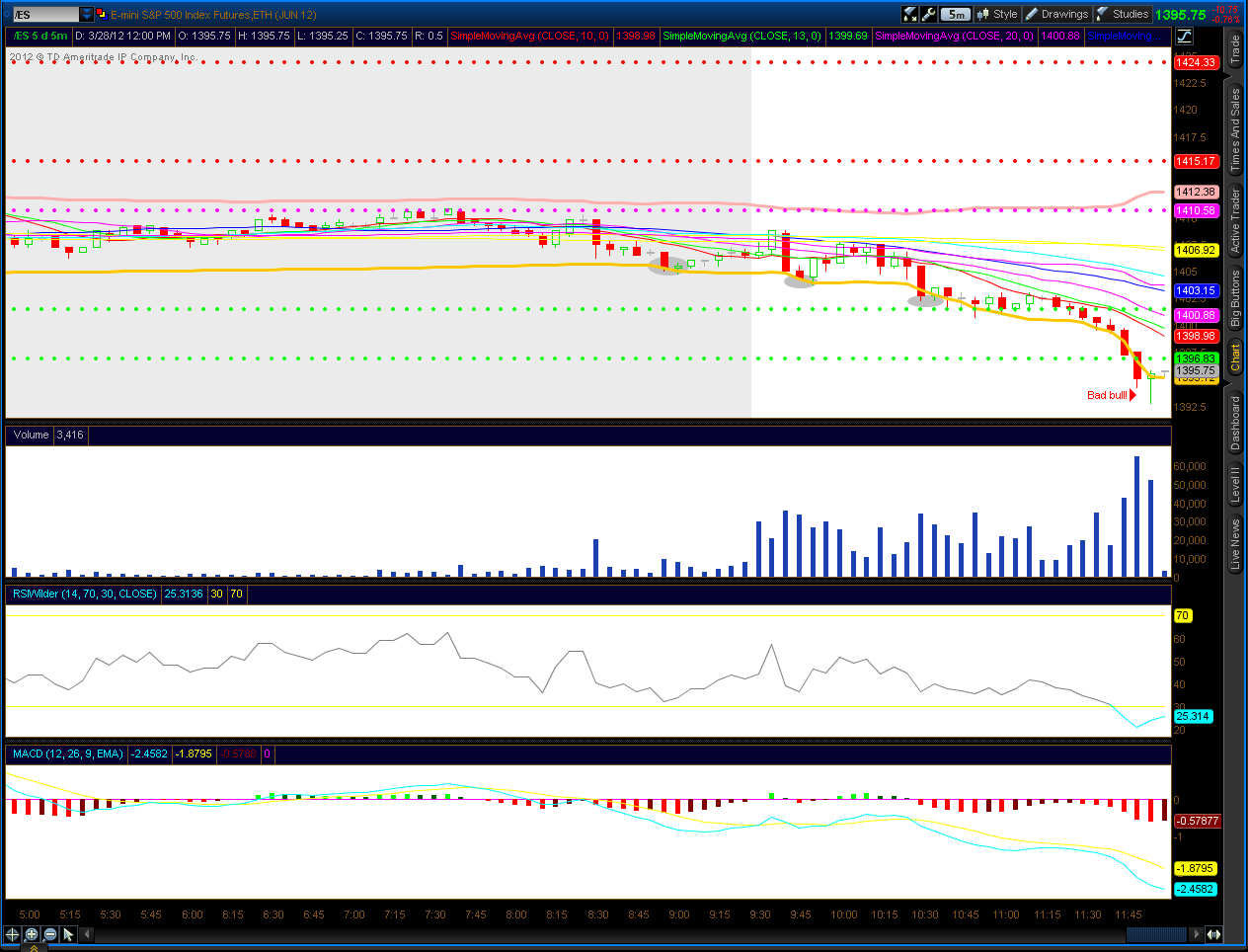The height and width of the screenshot is (952, 1248).
Task: Click SimpleMovingAvg (CLOSE, 10, 0) study label
Action: (529, 36)
